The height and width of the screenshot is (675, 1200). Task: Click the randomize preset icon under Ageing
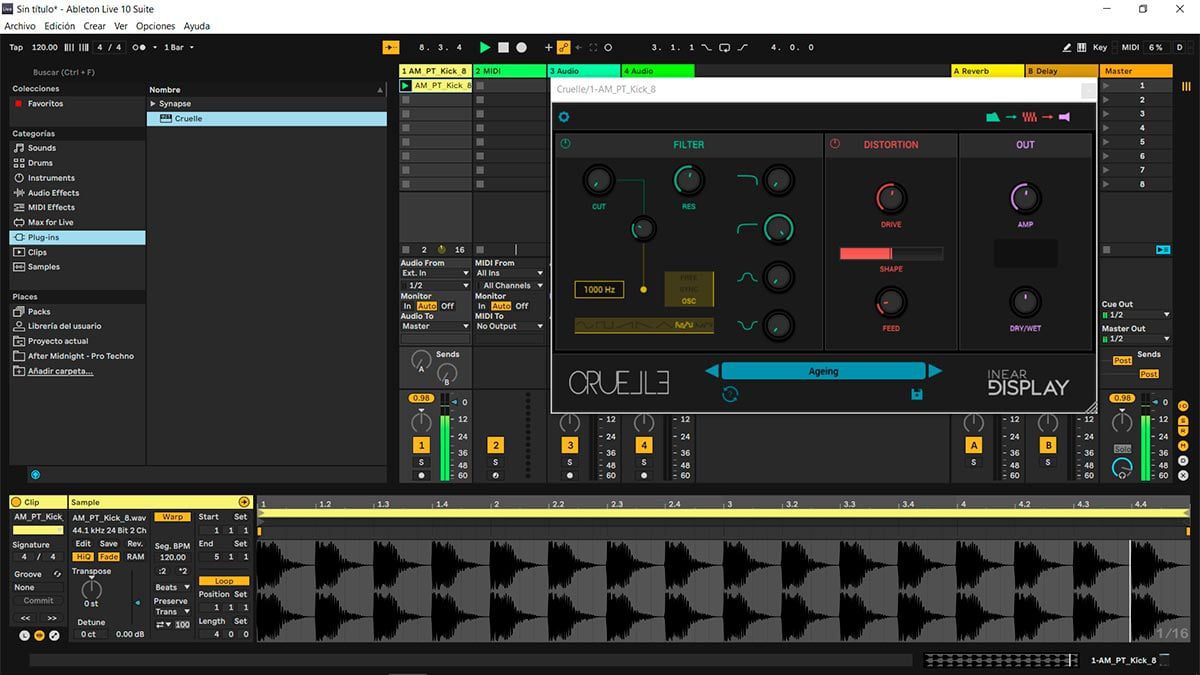pos(730,395)
